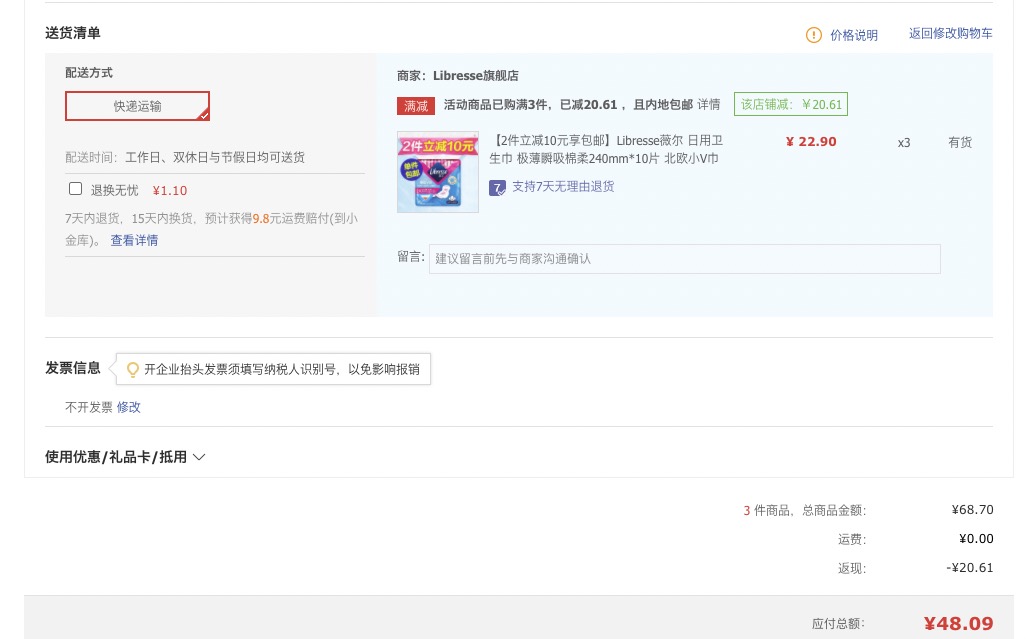Click the shipping fee ¥0.00
Image resolution: width=1027 pixels, height=639 pixels.
pos(976,538)
